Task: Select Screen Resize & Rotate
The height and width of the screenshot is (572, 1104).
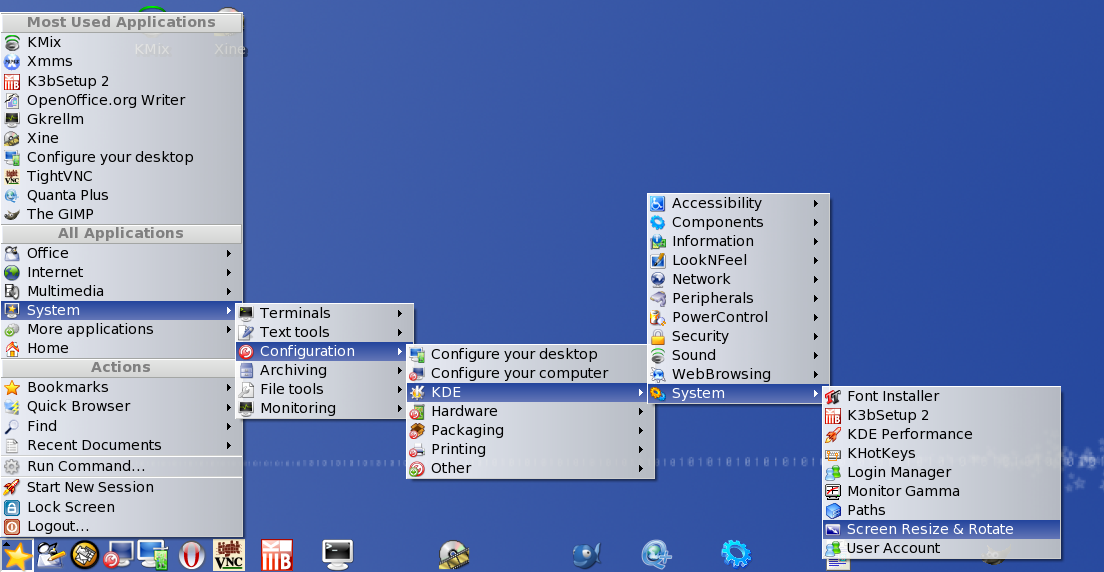Action: coord(941,530)
